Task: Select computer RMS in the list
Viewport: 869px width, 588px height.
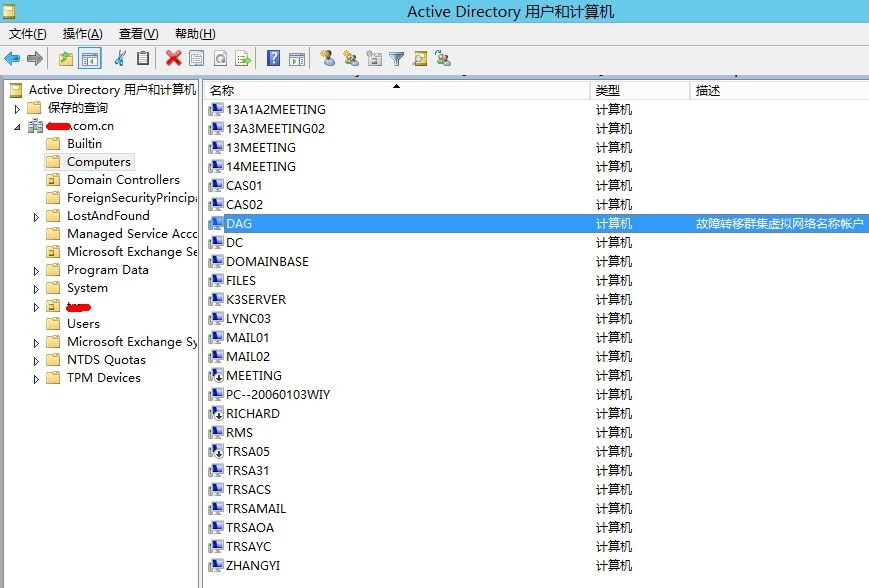Action: point(239,433)
